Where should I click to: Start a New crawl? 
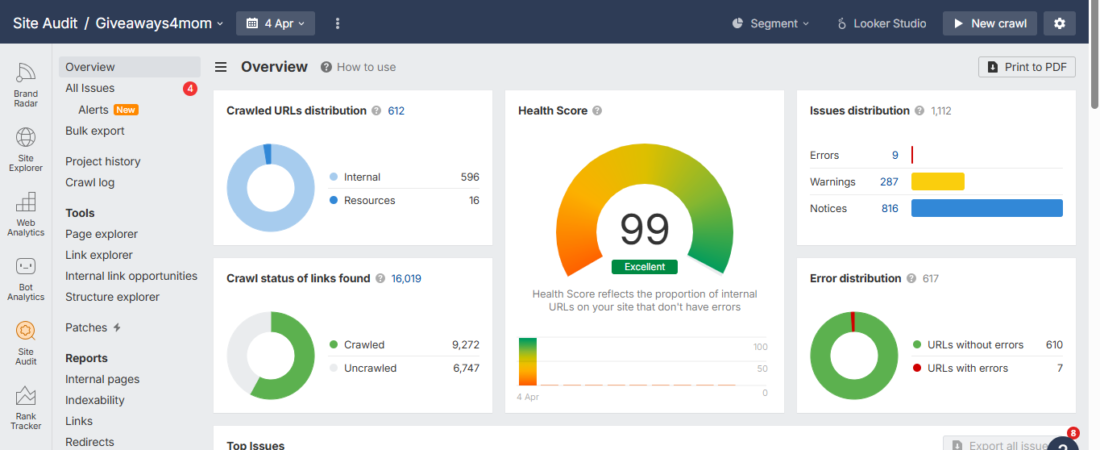990,23
